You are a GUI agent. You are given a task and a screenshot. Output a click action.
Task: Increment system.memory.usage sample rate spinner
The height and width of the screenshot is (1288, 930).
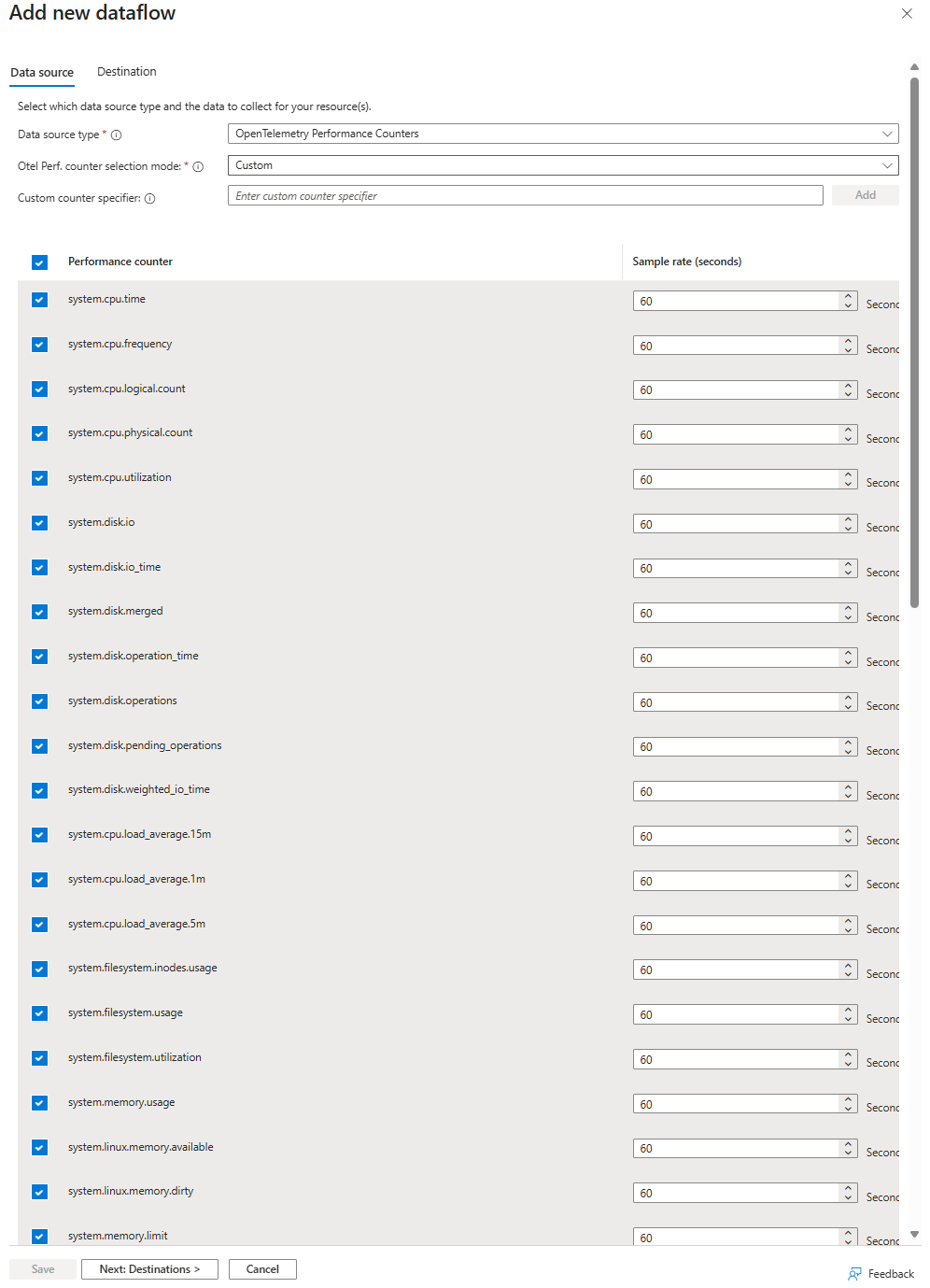point(848,1099)
